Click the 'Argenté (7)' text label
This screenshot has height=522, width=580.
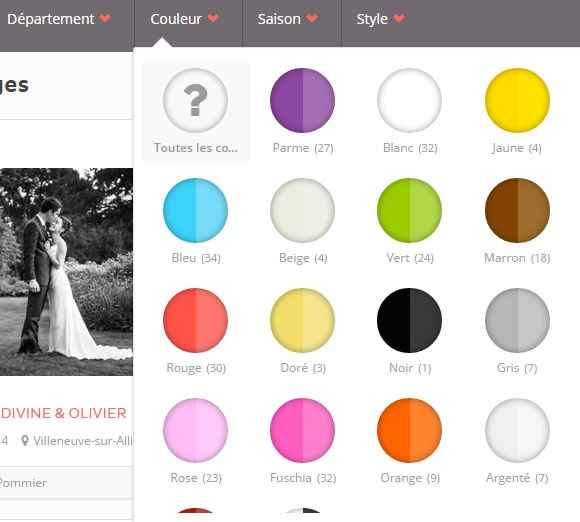(x=517, y=478)
